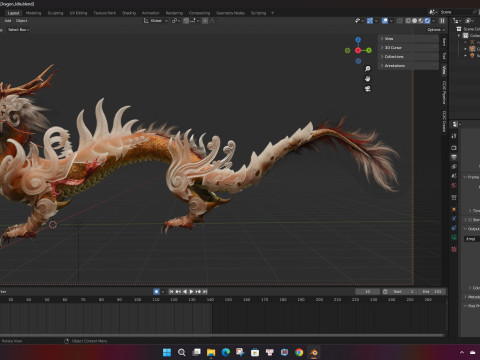Open the Scene properties tab
This screenshot has height=360, width=480.
click(454, 176)
